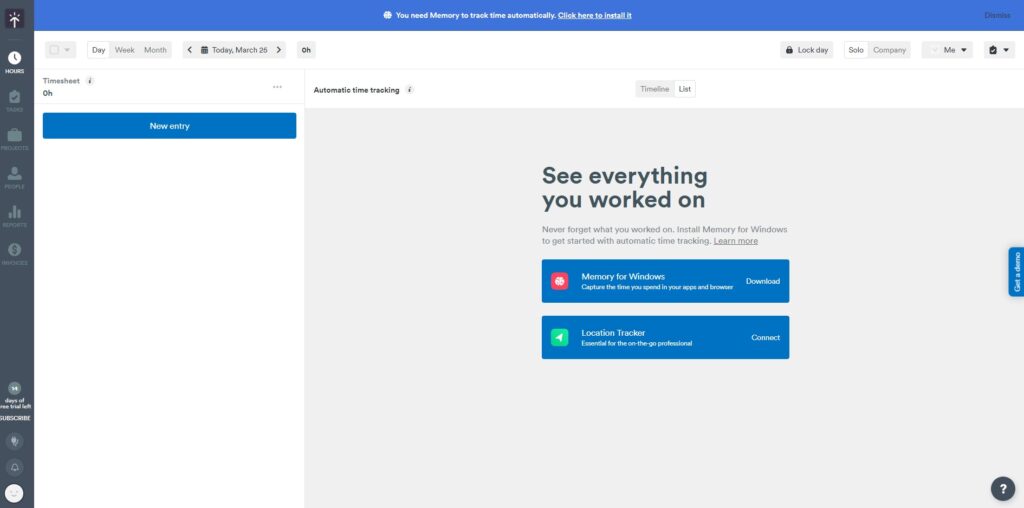1024x508 pixels.
Task: Switch to Week view
Action: coord(125,50)
